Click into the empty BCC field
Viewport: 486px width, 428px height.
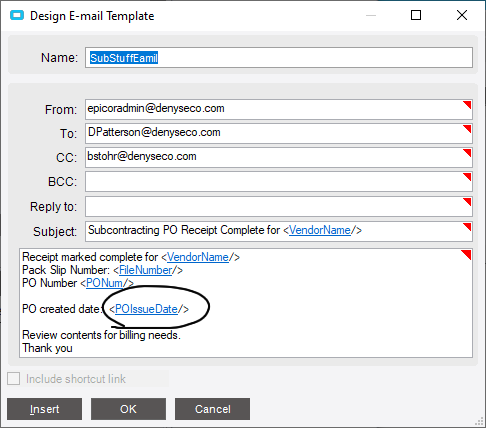(279, 181)
